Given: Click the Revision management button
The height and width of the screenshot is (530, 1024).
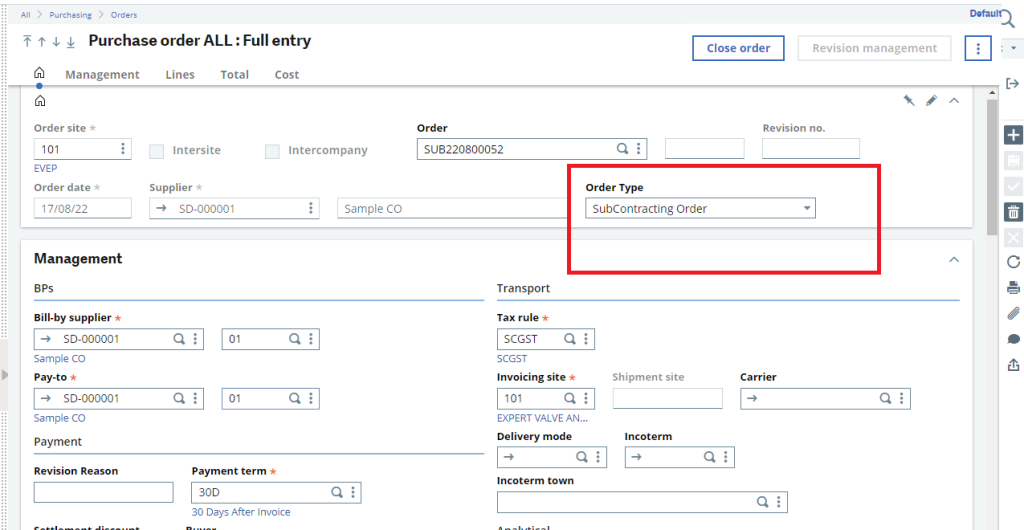Looking at the screenshot, I should tap(874, 48).
